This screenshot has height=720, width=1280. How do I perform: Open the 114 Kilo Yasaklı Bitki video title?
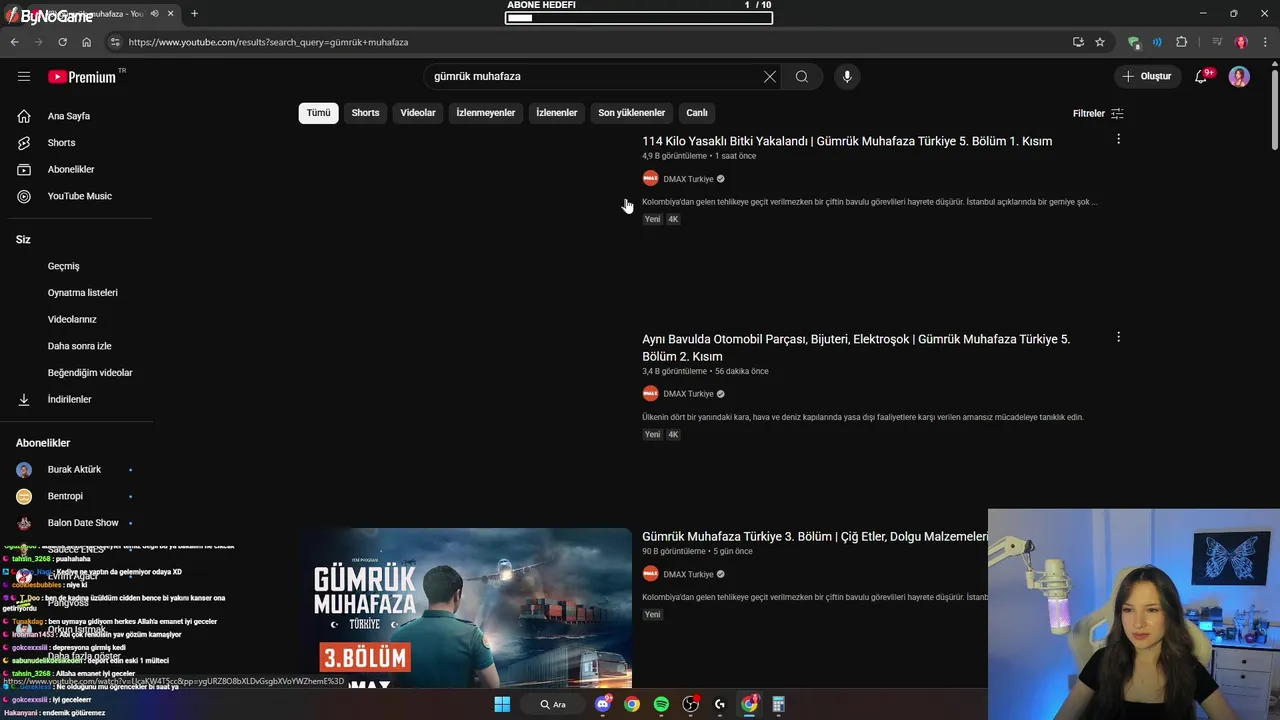coord(847,141)
